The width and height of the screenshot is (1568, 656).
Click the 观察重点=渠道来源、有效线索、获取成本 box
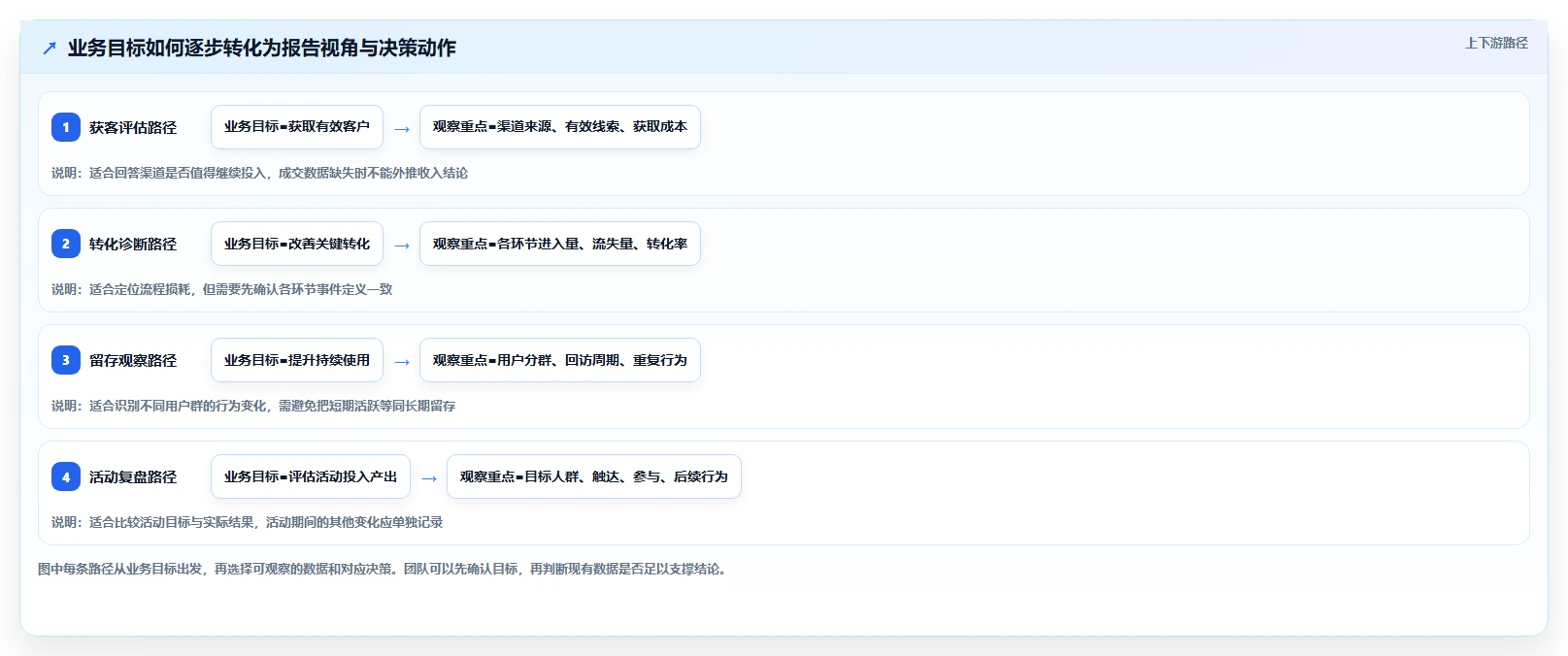click(560, 127)
